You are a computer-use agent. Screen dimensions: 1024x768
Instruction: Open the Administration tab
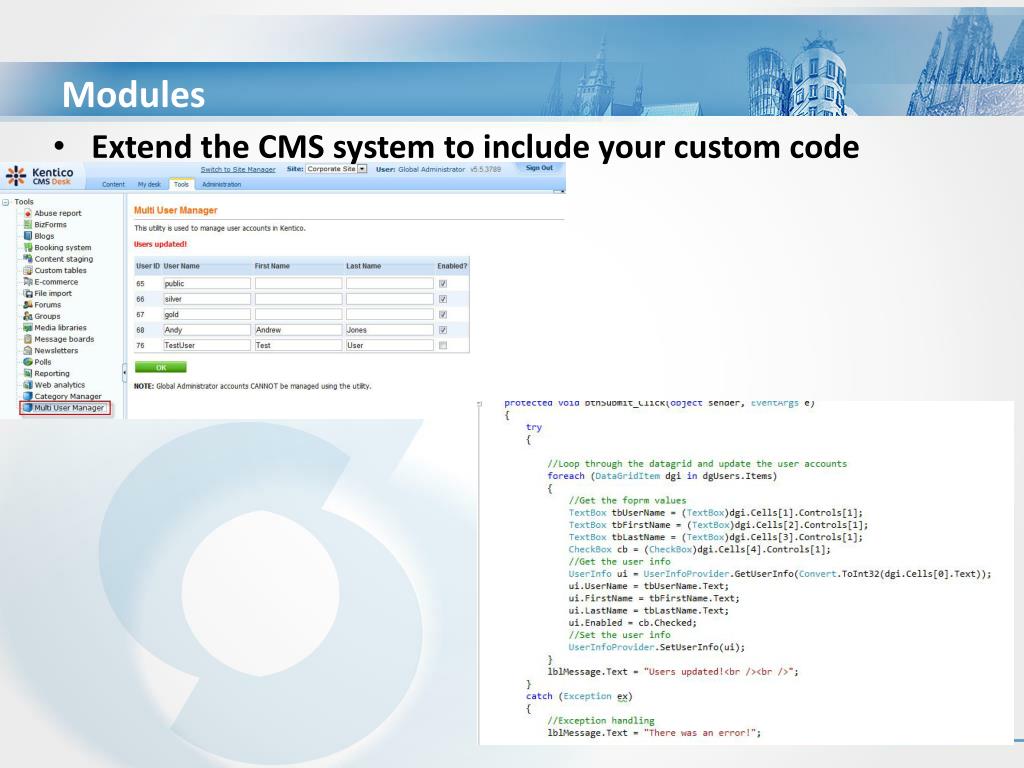click(221, 184)
